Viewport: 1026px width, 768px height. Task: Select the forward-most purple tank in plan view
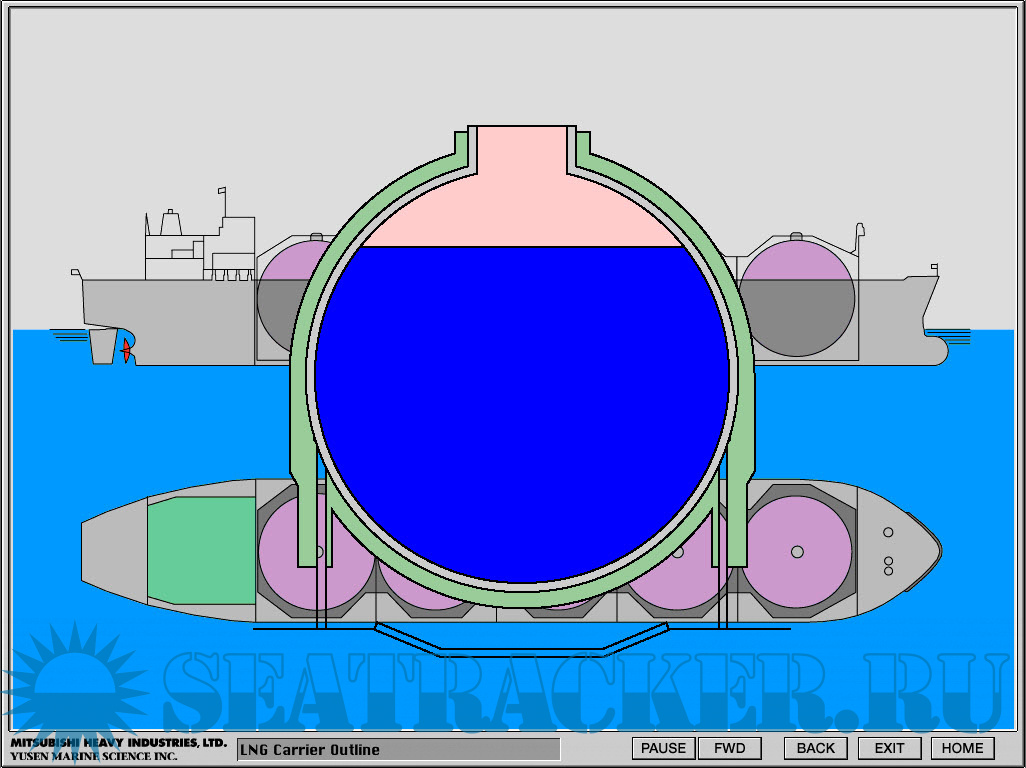click(x=797, y=551)
